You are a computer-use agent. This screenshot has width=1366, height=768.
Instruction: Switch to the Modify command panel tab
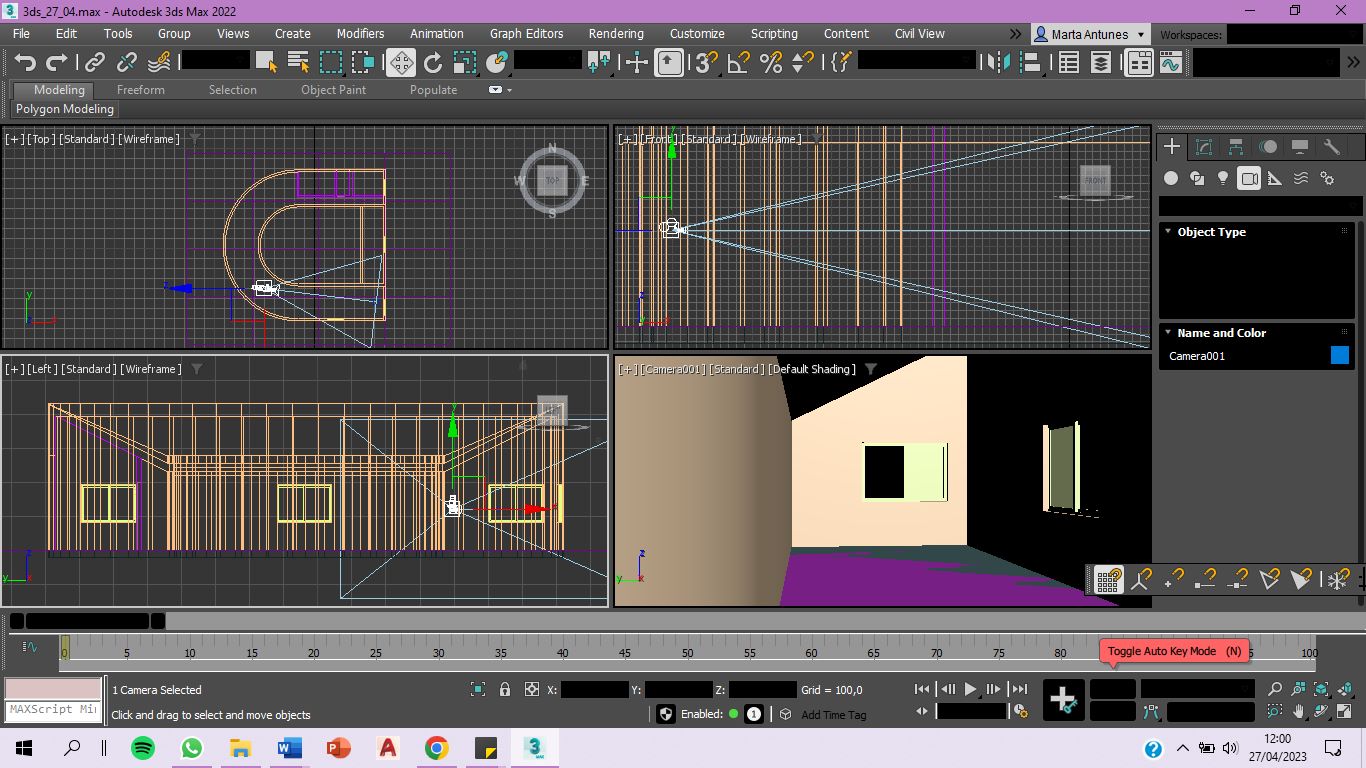pyautogui.click(x=1204, y=147)
